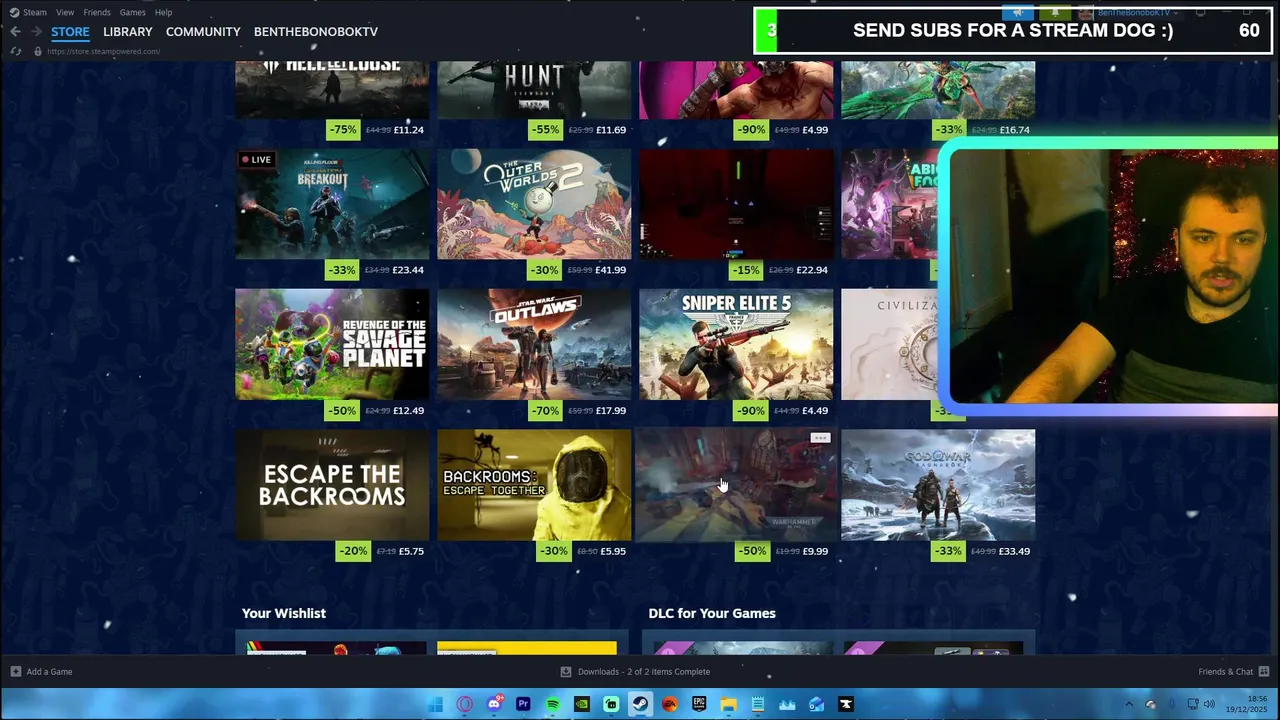Click the padlock icon beside the store URL

[x=38, y=51]
